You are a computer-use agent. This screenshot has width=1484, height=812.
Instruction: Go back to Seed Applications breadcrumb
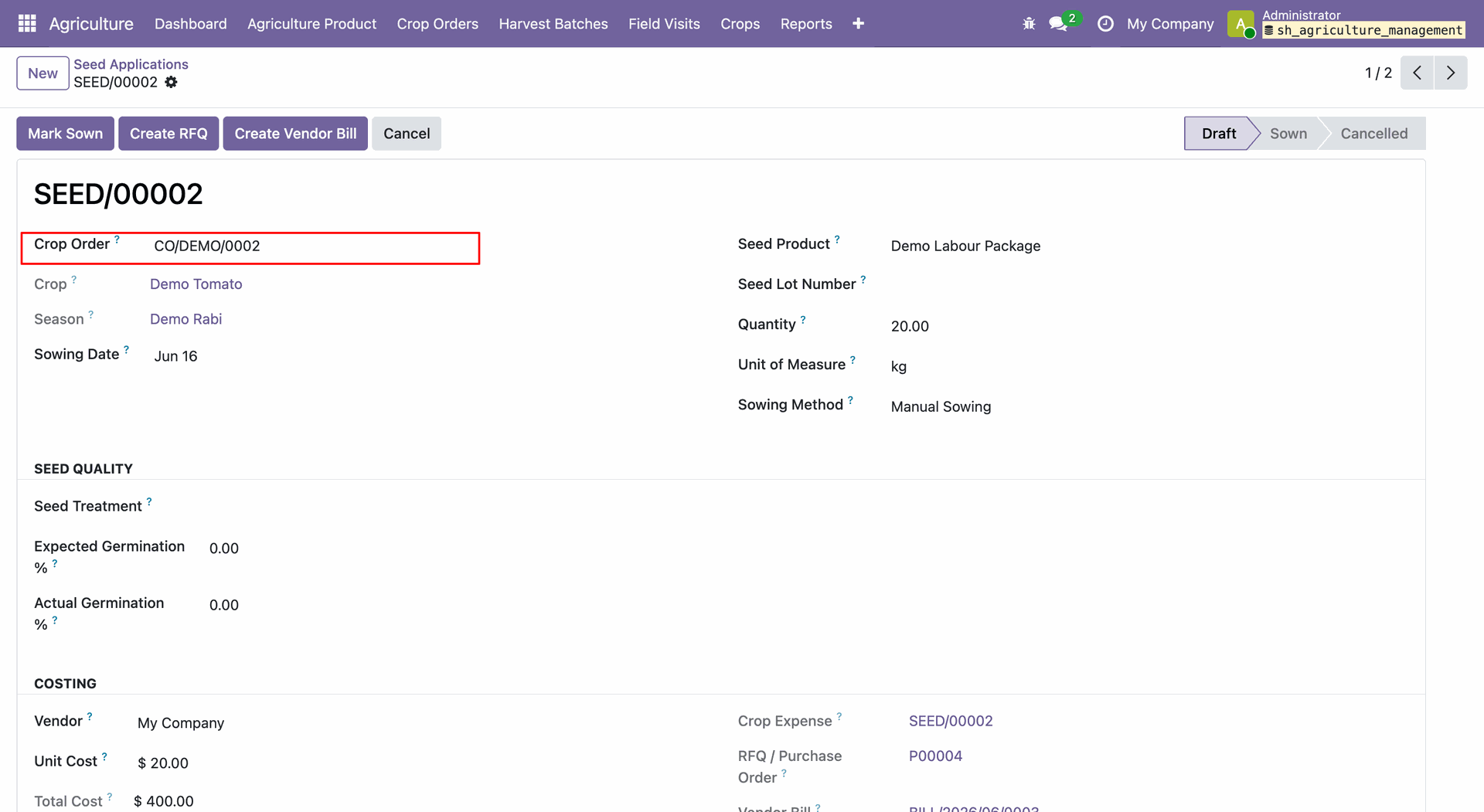pyautogui.click(x=131, y=64)
